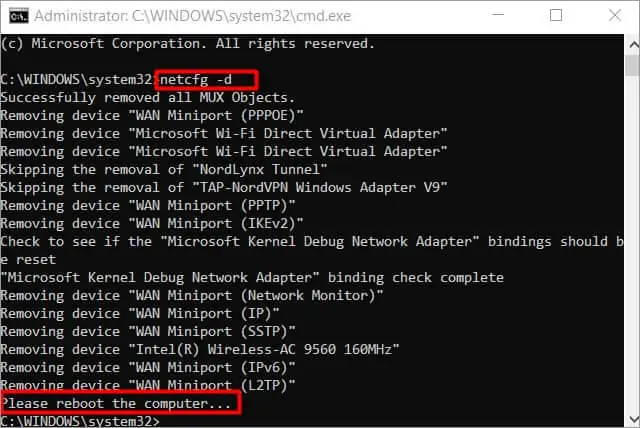The width and height of the screenshot is (640, 428).
Task: Click the 'Please reboot the computer...' message
Action: (x=116, y=404)
